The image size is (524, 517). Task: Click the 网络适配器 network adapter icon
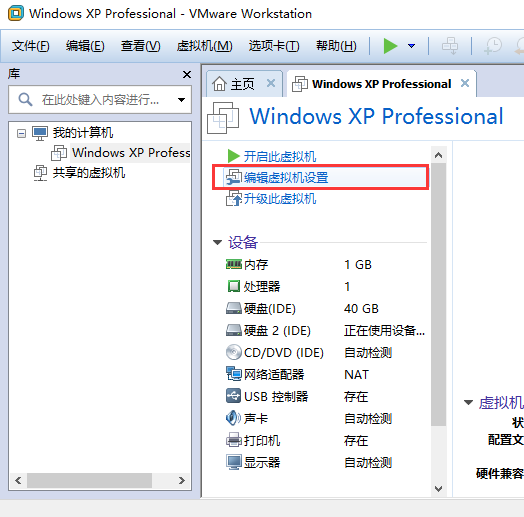(234, 374)
